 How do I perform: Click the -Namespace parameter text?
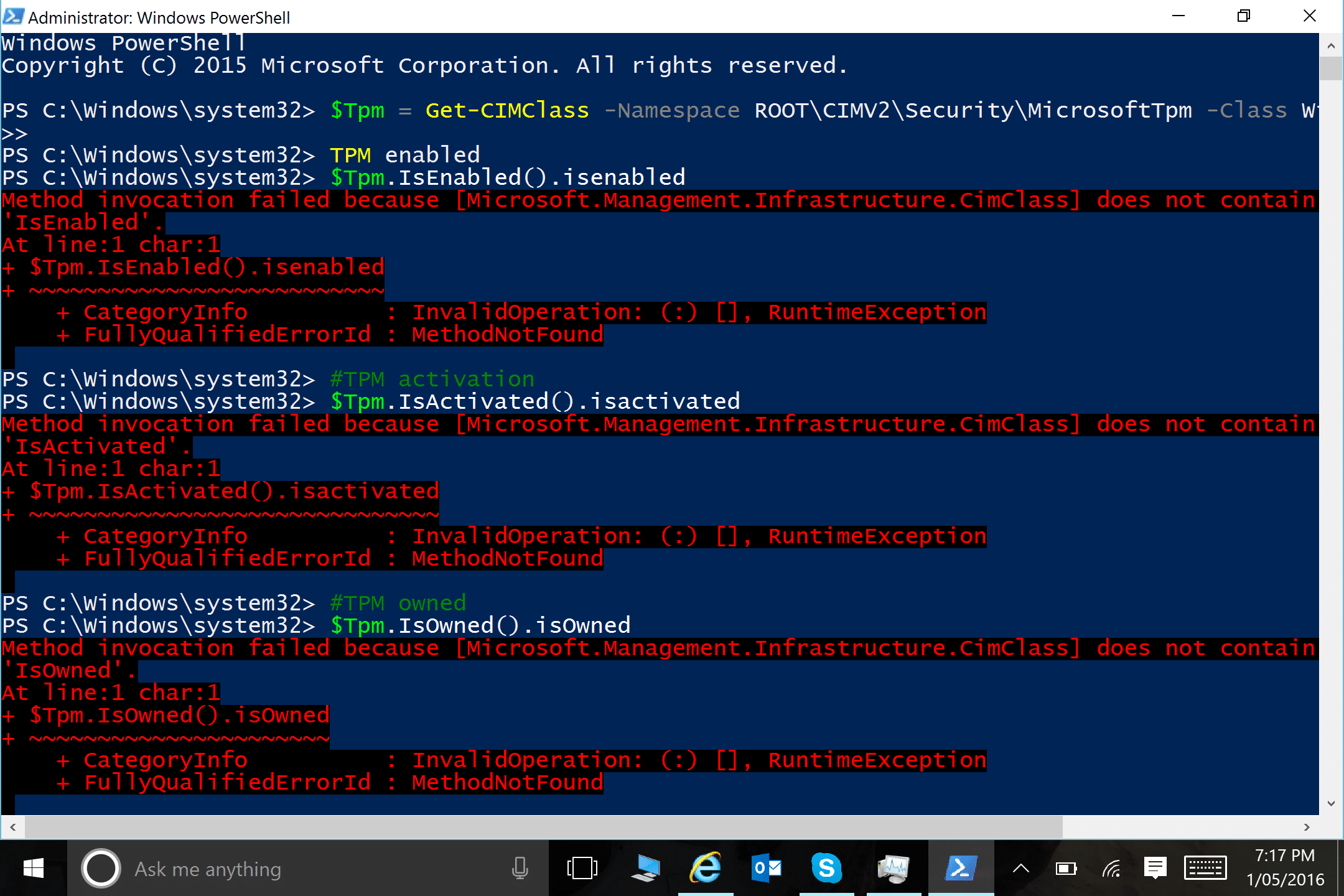[672, 111]
